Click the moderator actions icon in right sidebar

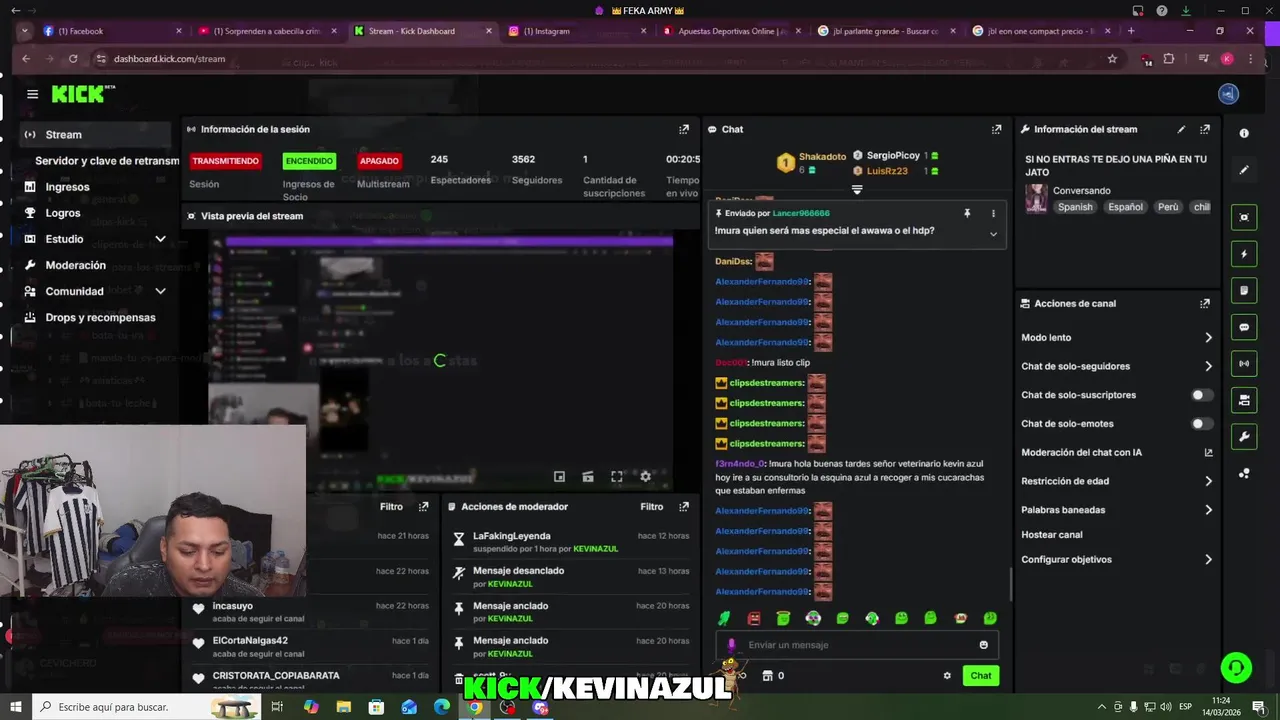[x=1244, y=400]
